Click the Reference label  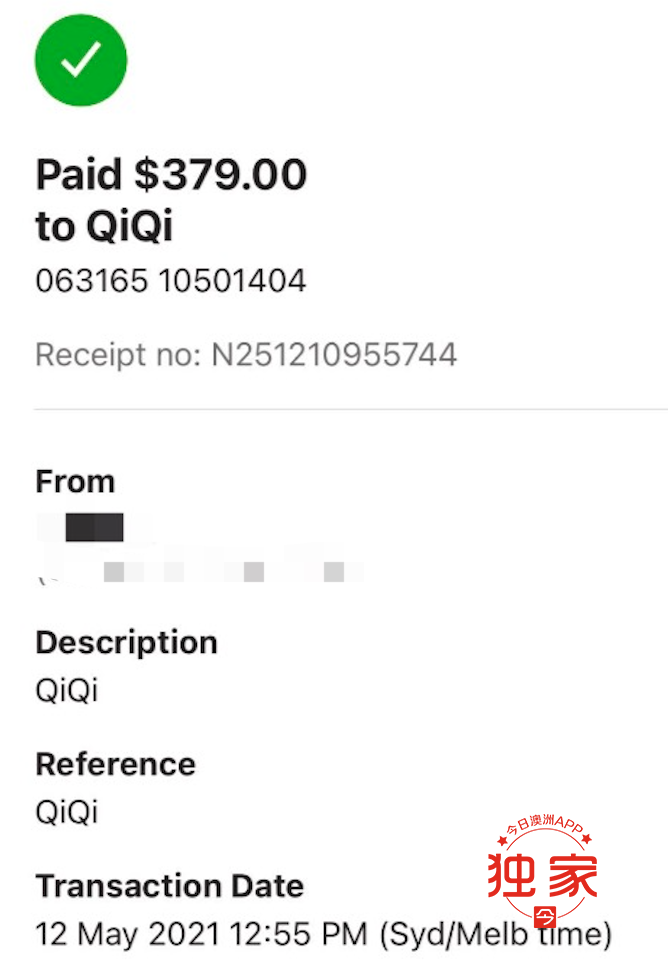click(x=116, y=764)
